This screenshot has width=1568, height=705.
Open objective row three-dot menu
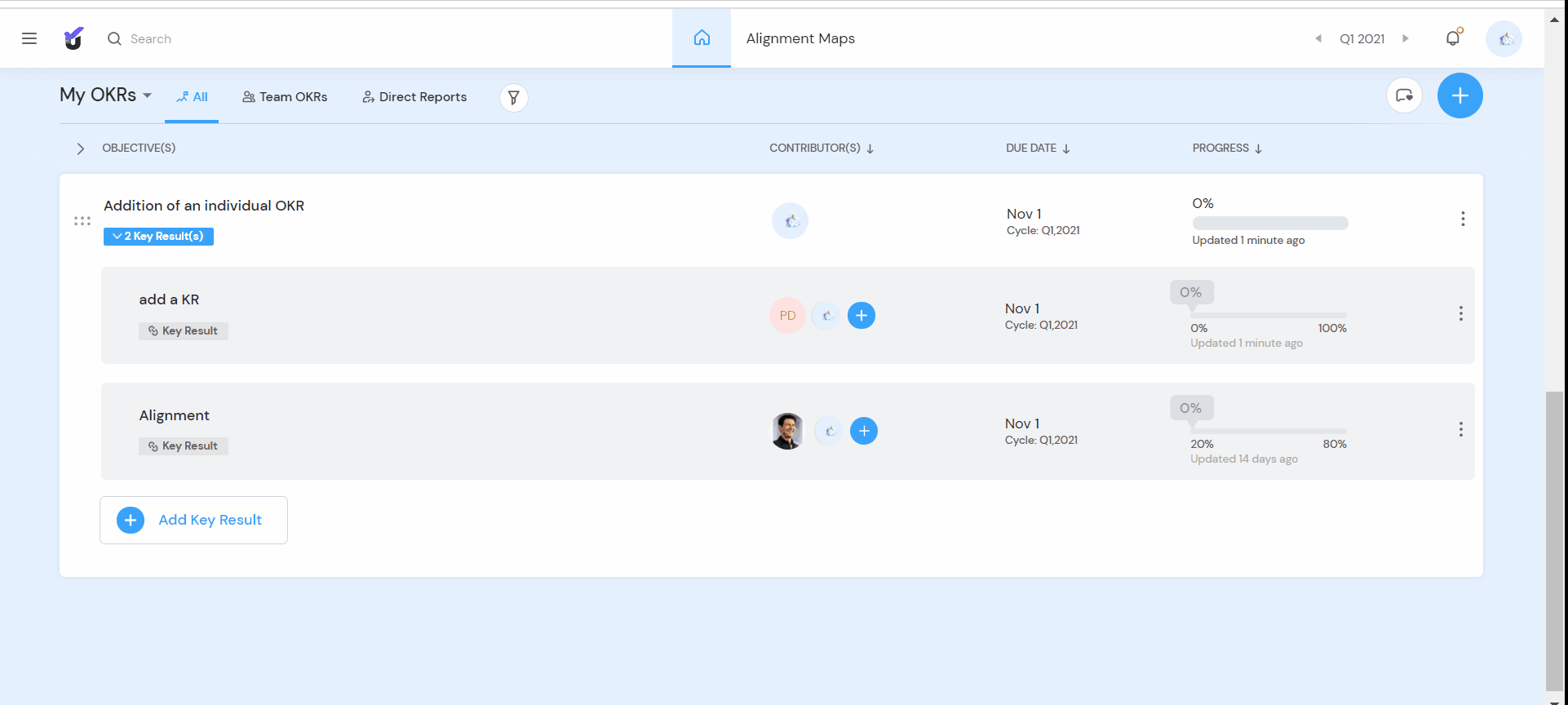coord(1463,219)
